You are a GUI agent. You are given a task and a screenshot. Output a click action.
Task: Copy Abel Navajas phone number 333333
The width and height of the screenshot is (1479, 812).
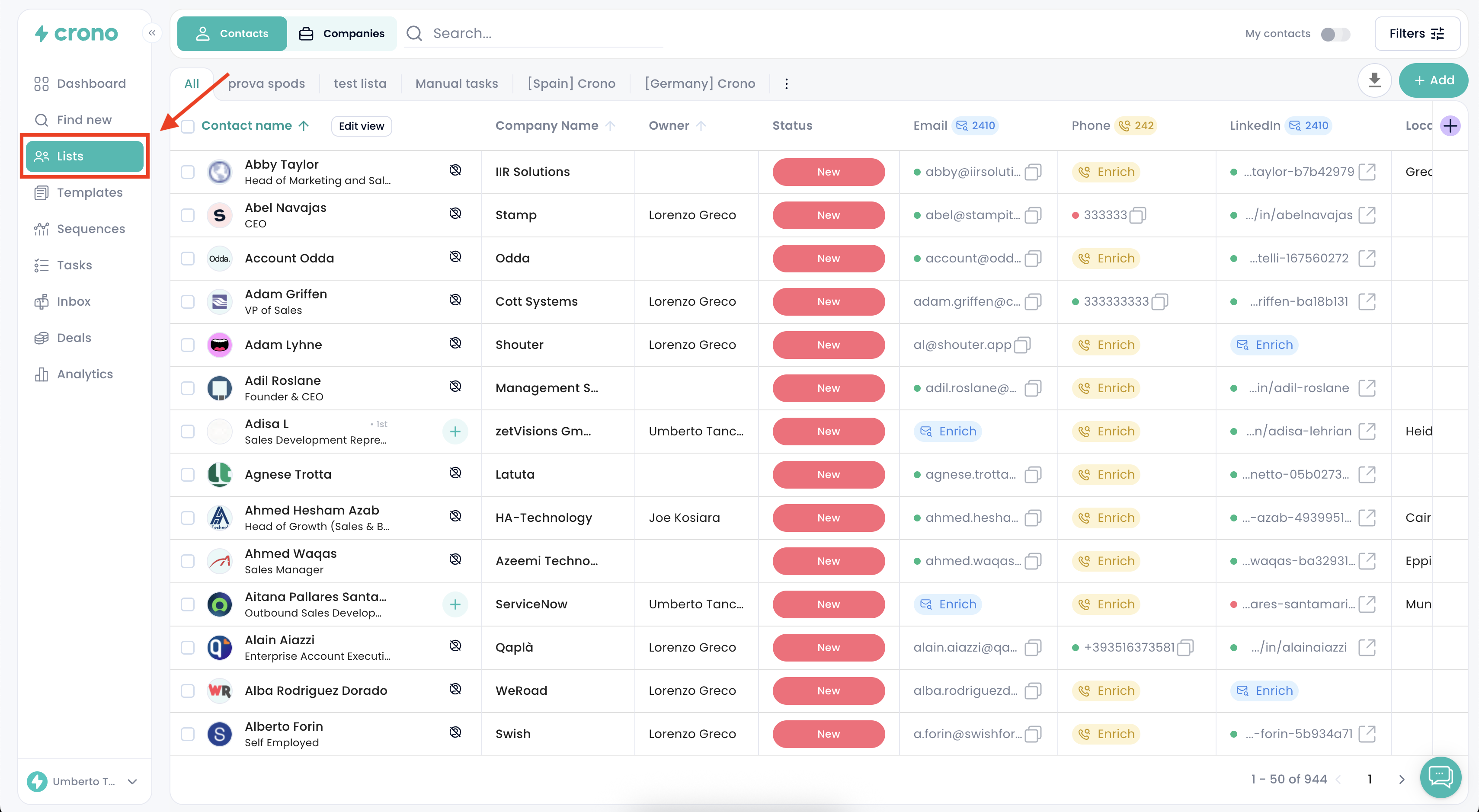pos(1137,215)
